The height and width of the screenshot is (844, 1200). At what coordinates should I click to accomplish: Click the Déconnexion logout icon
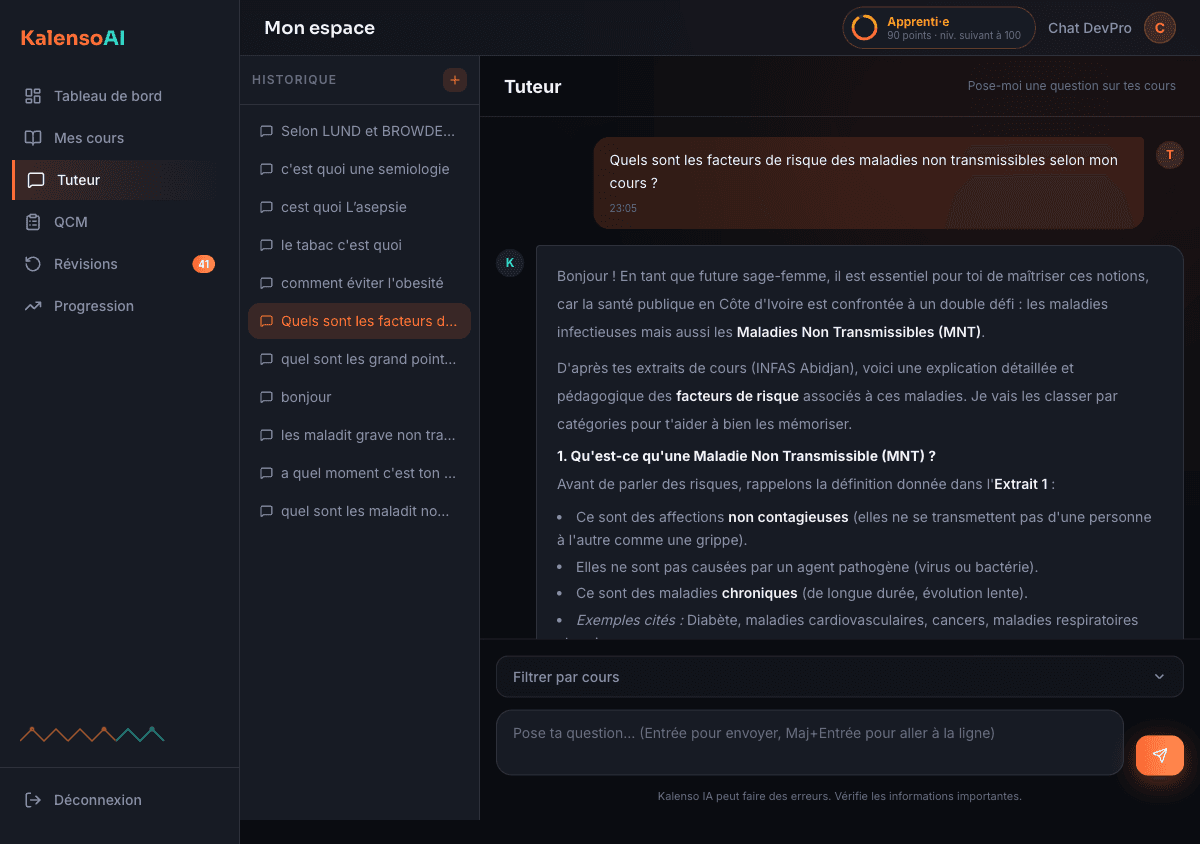click(x=33, y=800)
